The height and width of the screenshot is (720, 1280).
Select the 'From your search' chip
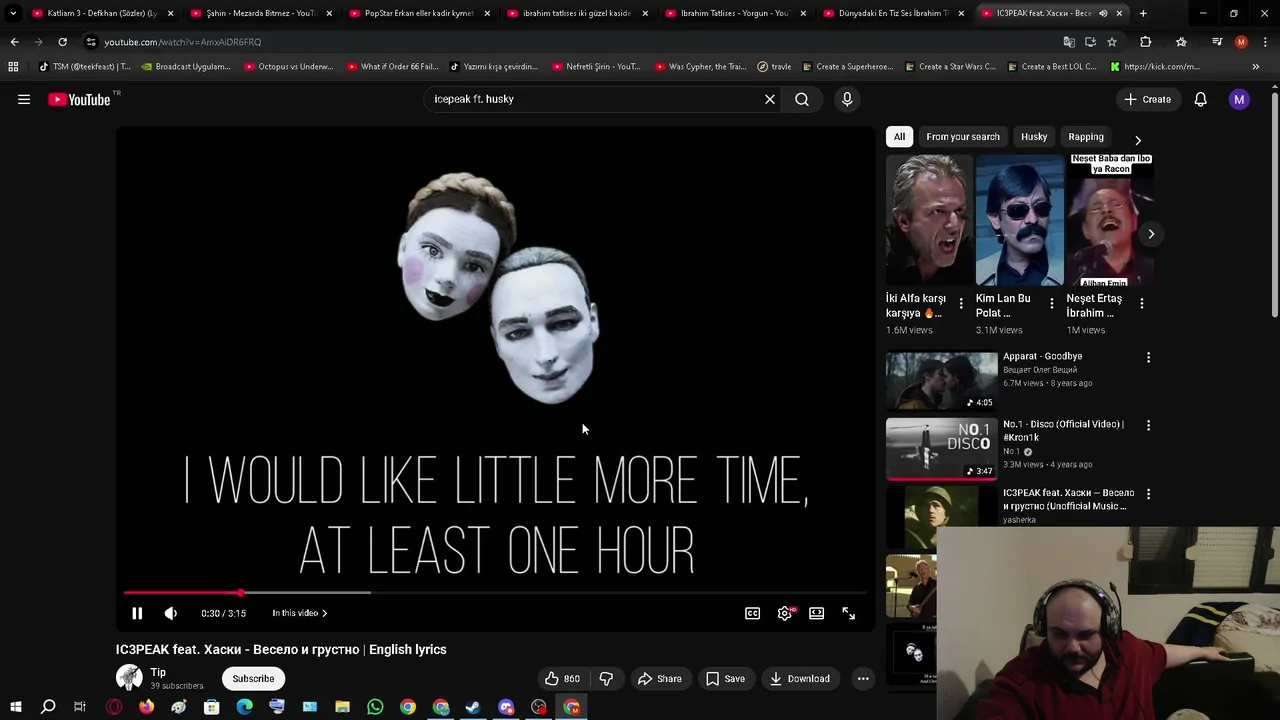(x=963, y=137)
